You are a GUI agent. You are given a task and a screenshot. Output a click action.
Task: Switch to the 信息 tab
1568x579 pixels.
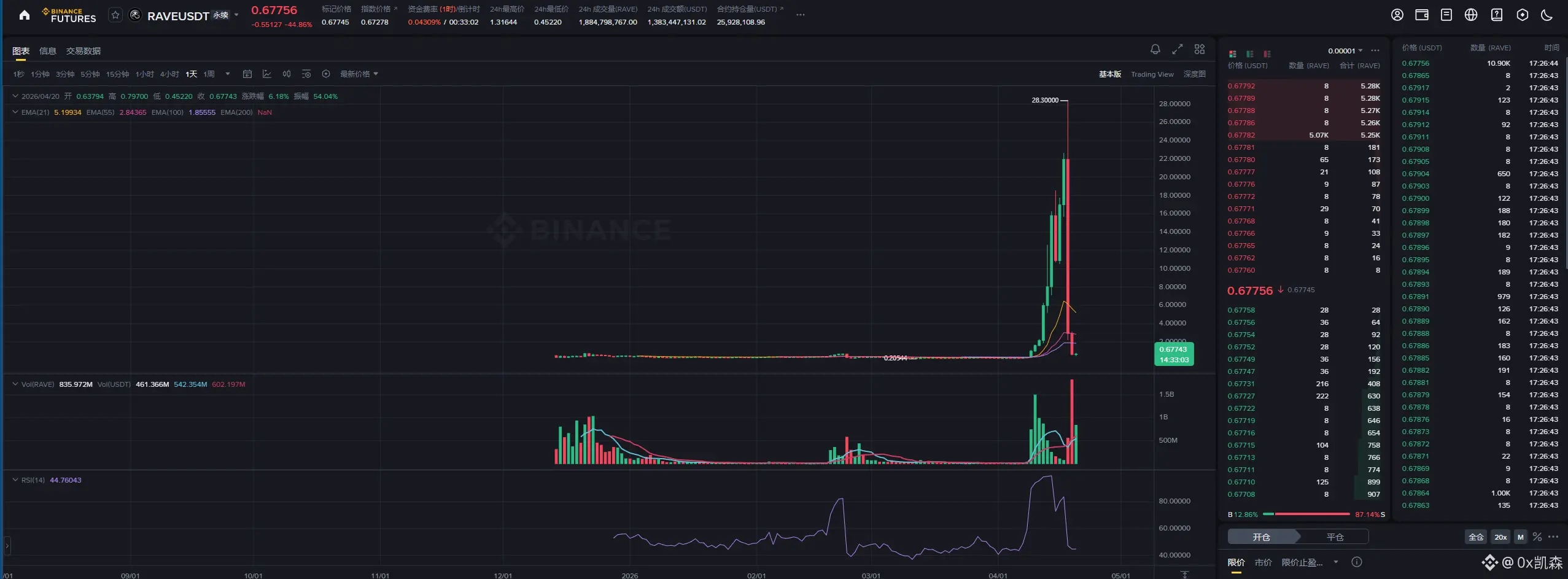point(48,51)
